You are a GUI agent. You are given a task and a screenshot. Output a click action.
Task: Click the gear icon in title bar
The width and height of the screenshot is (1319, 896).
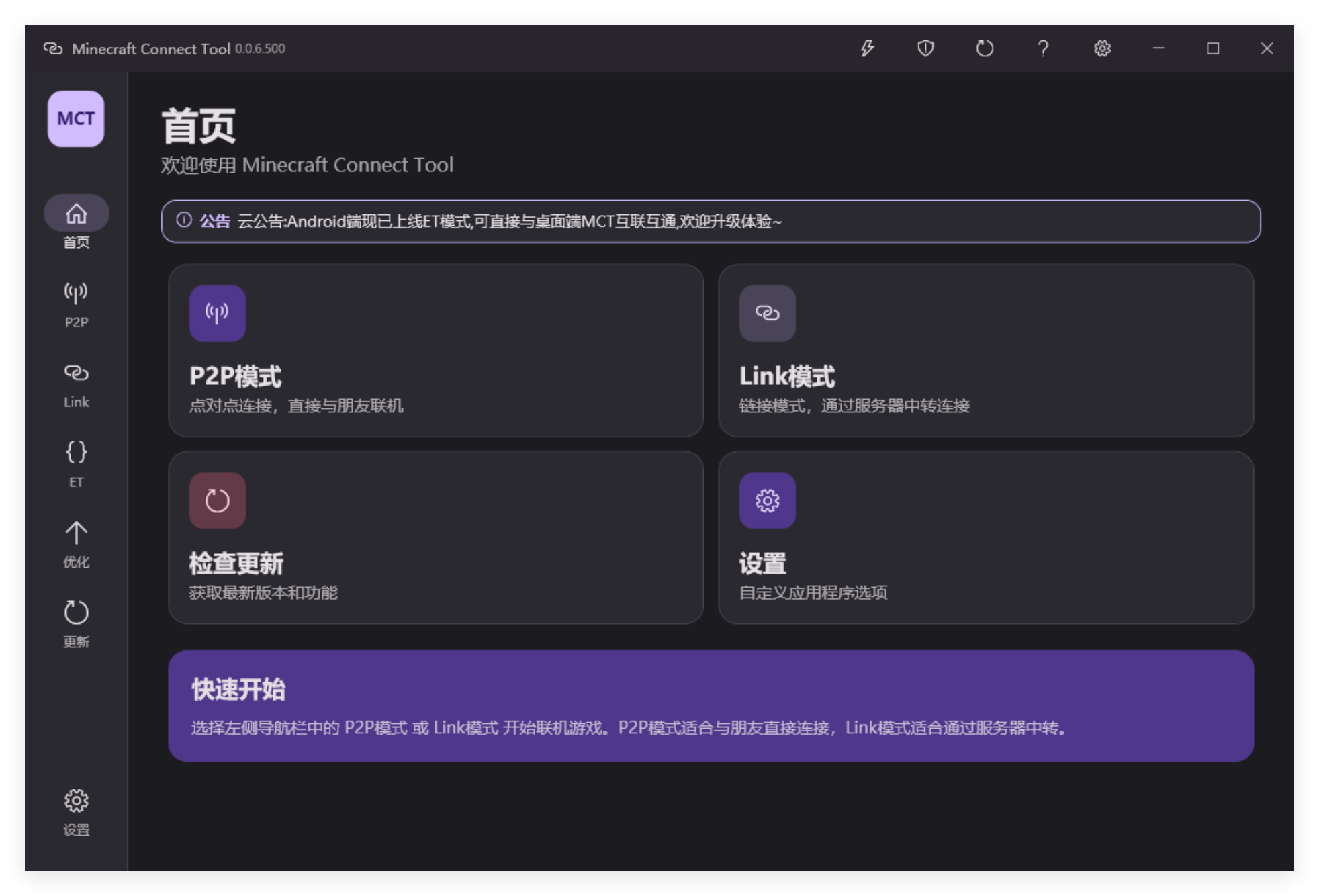click(1102, 48)
